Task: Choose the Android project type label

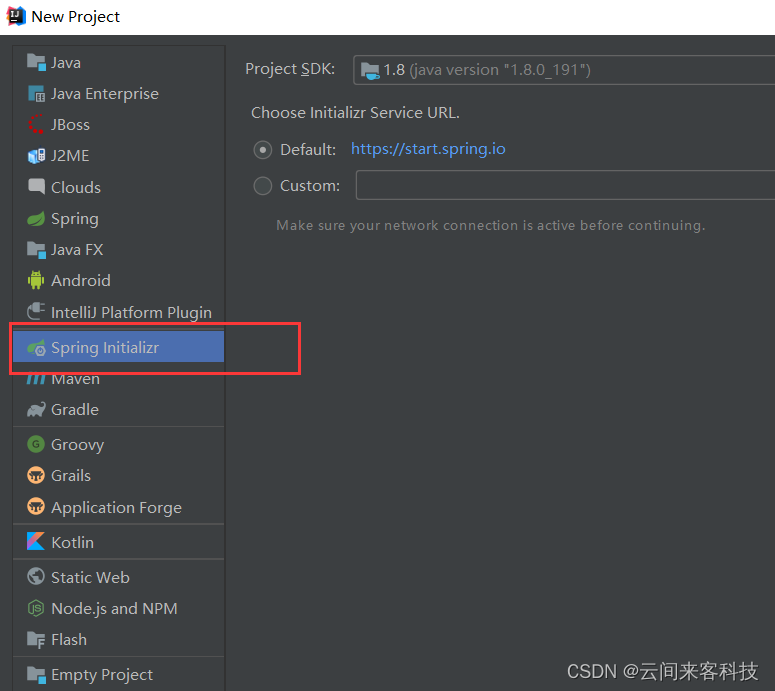Action: pos(81,281)
